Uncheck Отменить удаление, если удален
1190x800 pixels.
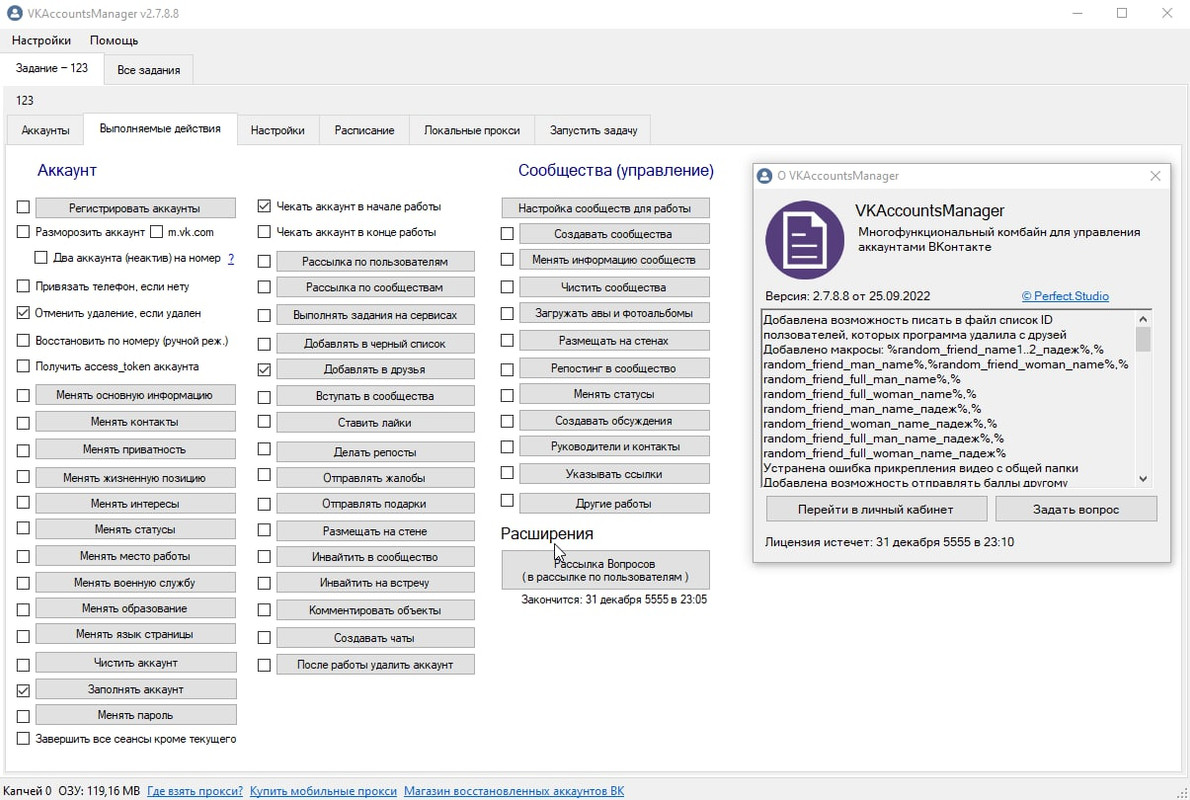click(24, 313)
